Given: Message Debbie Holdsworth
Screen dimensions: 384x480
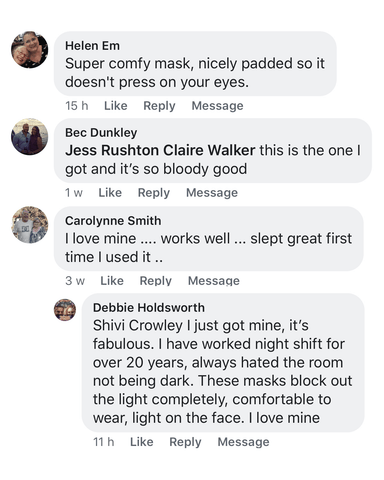Looking at the screenshot, I should coord(243,442).
